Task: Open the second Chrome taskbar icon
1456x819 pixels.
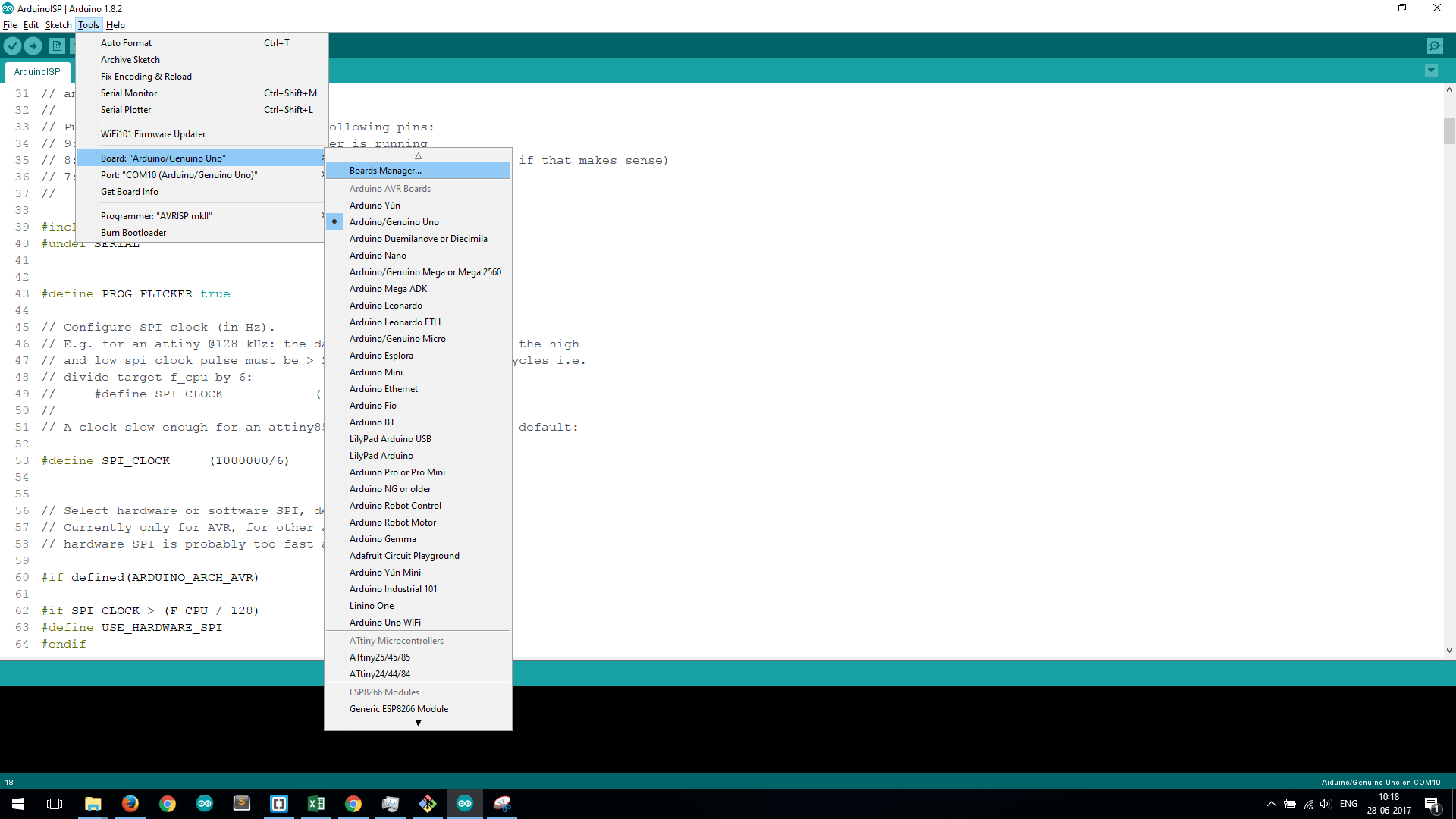Action: pyautogui.click(x=353, y=804)
